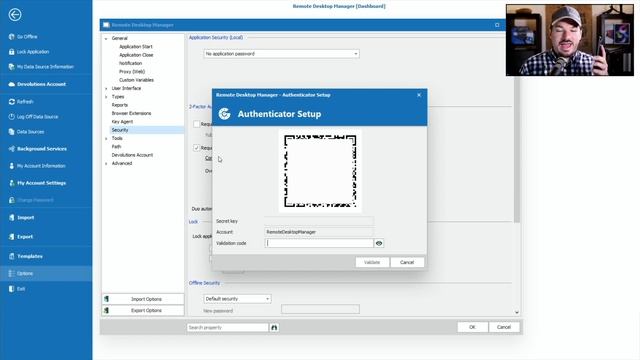Image resolution: width=640 pixels, height=360 pixels.
Task: Open the Data Sources icon
Action: click(x=11, y=132)
